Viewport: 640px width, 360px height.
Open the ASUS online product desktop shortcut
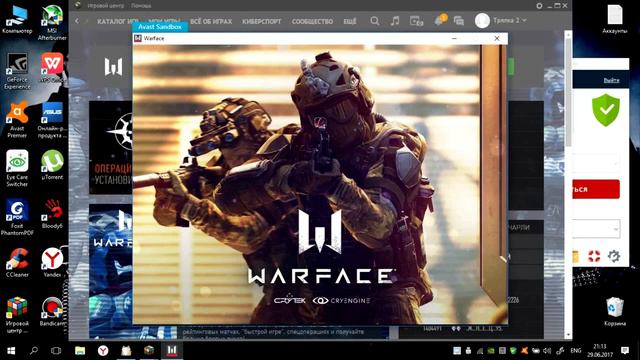tap(52, 120)
